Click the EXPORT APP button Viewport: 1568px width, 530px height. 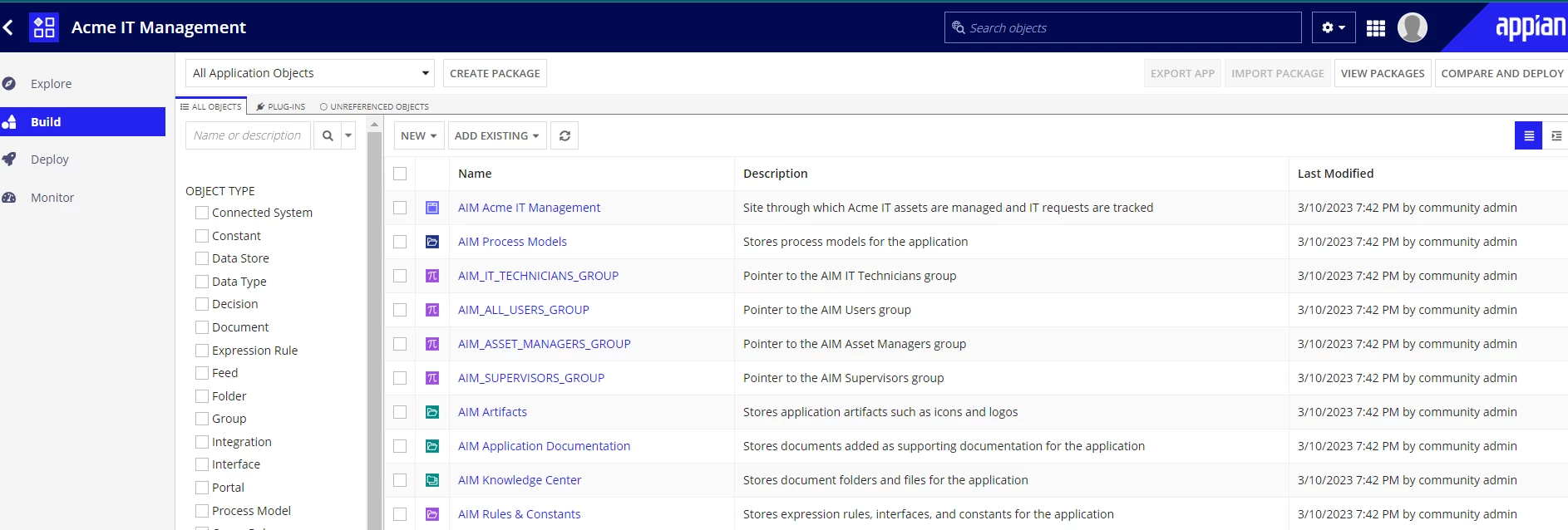pyautogui.click(x=1182, y=73)
